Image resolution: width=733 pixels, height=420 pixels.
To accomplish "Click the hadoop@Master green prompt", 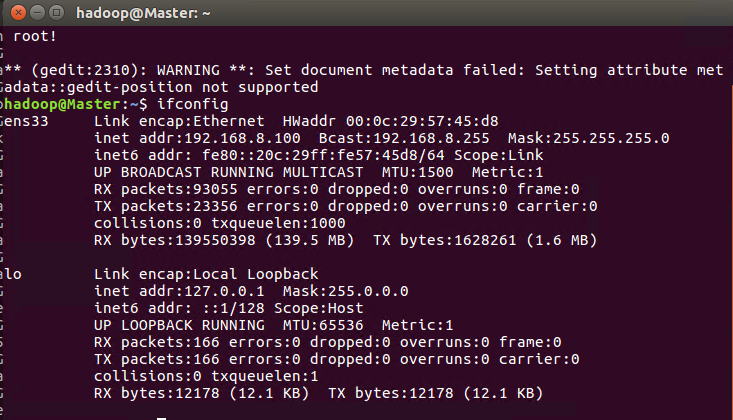I will pos(63,104).
